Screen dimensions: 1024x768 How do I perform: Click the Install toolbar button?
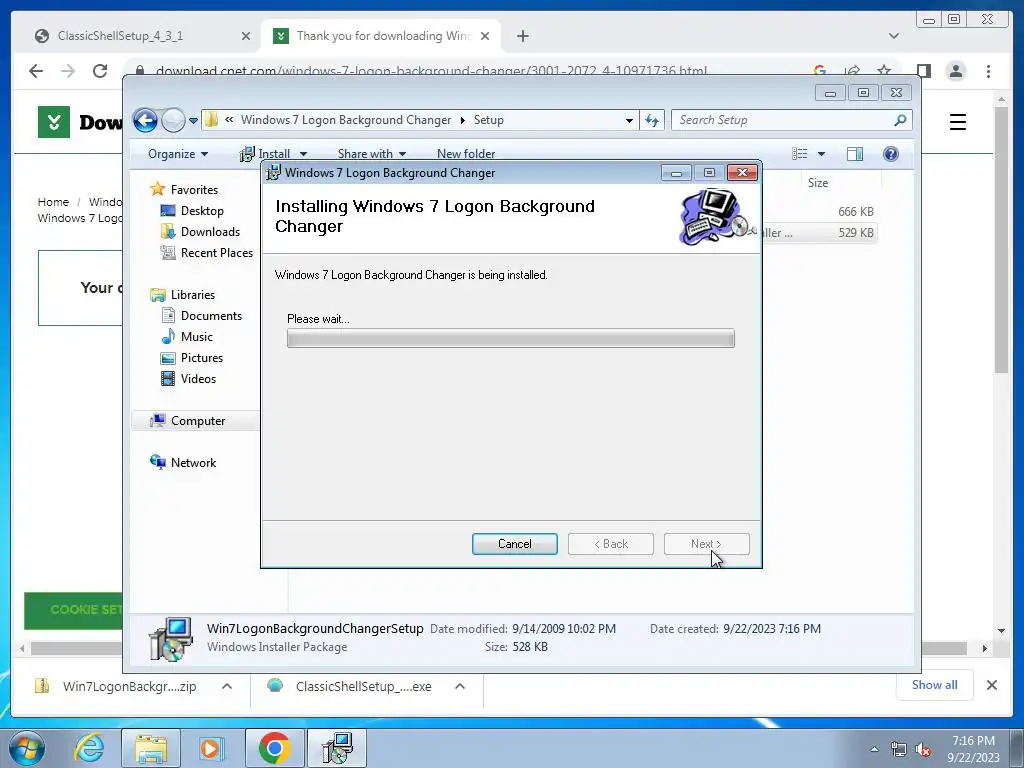[265, 154]
